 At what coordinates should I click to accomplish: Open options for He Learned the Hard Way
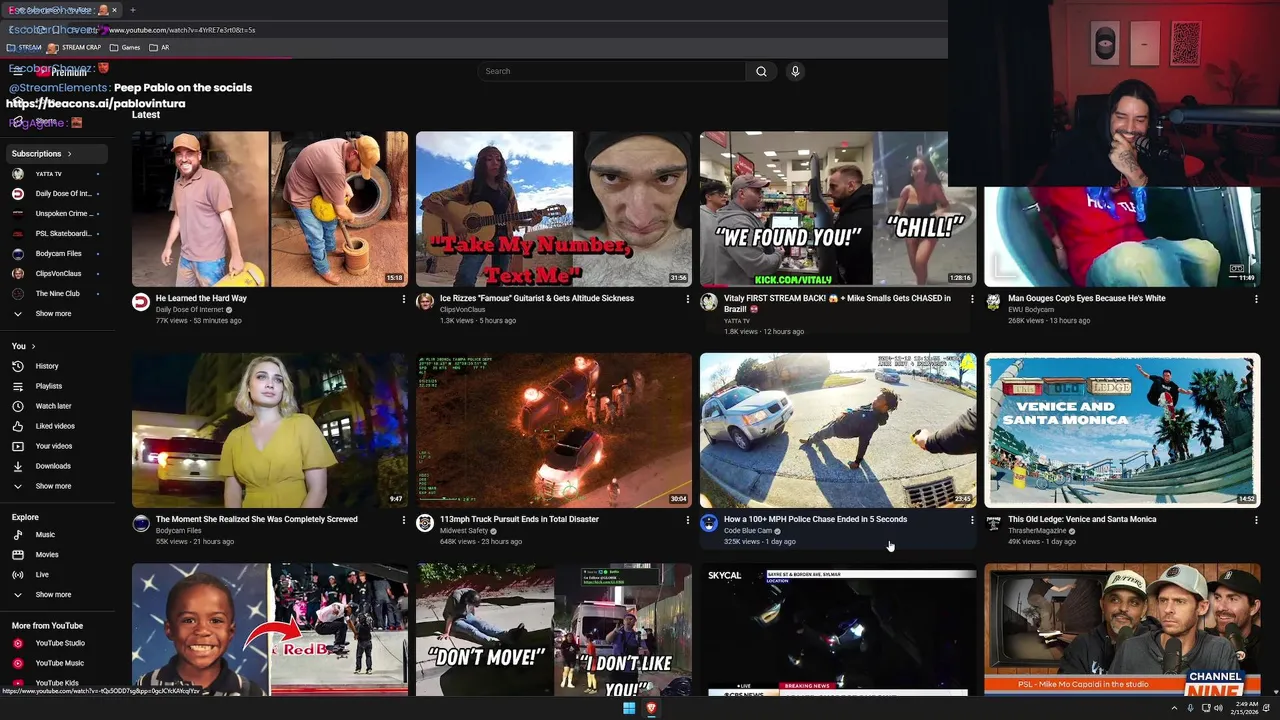(404, 299)
